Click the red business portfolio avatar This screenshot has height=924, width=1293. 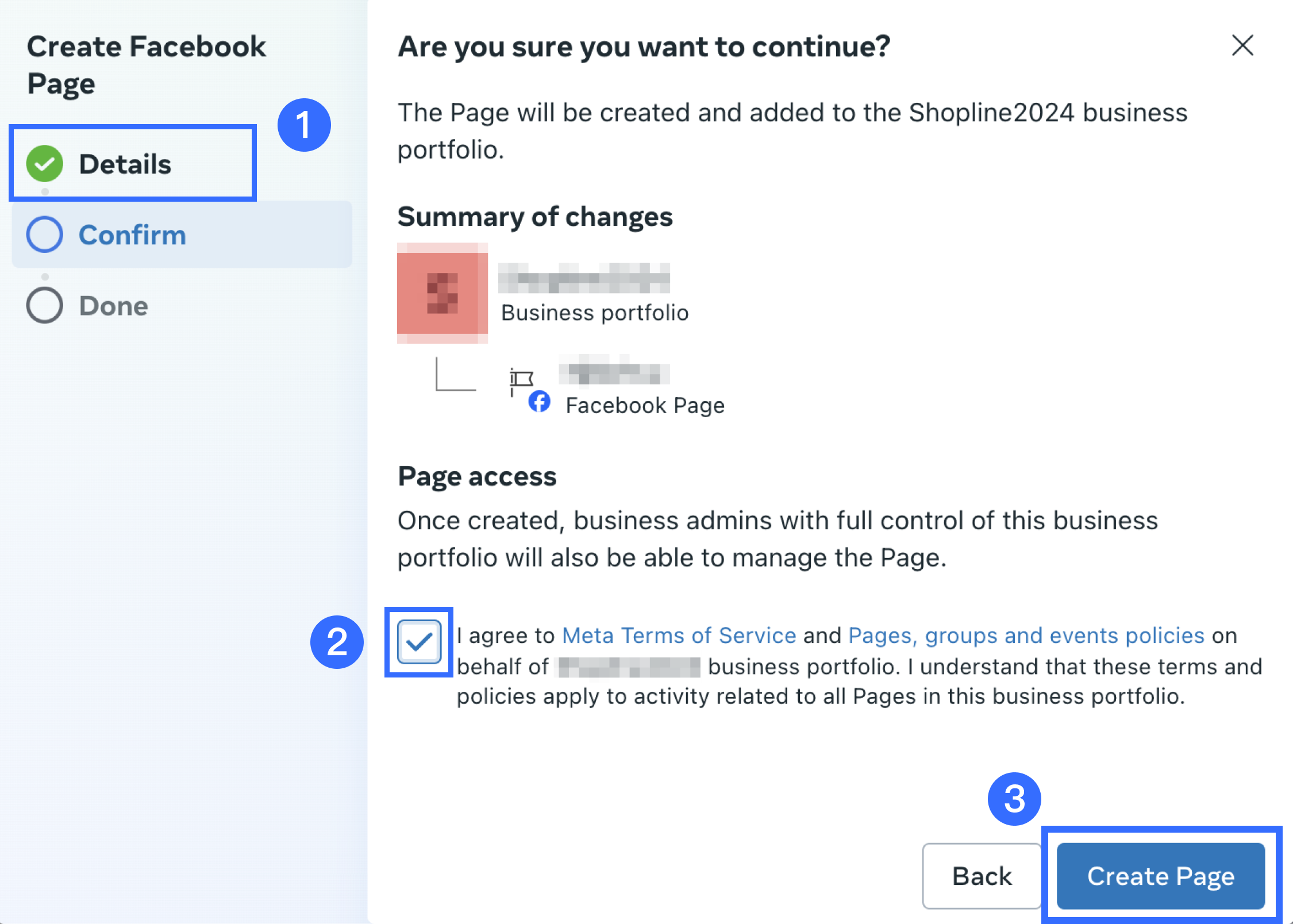click(442, 293)
